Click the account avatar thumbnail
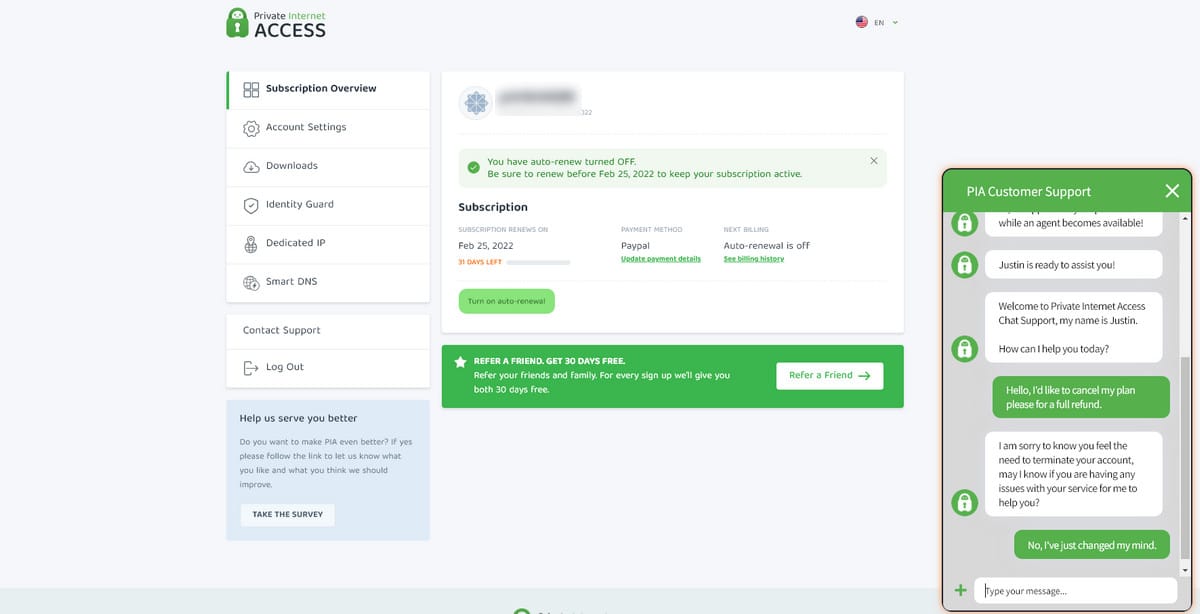 click(x=475, y=102)
